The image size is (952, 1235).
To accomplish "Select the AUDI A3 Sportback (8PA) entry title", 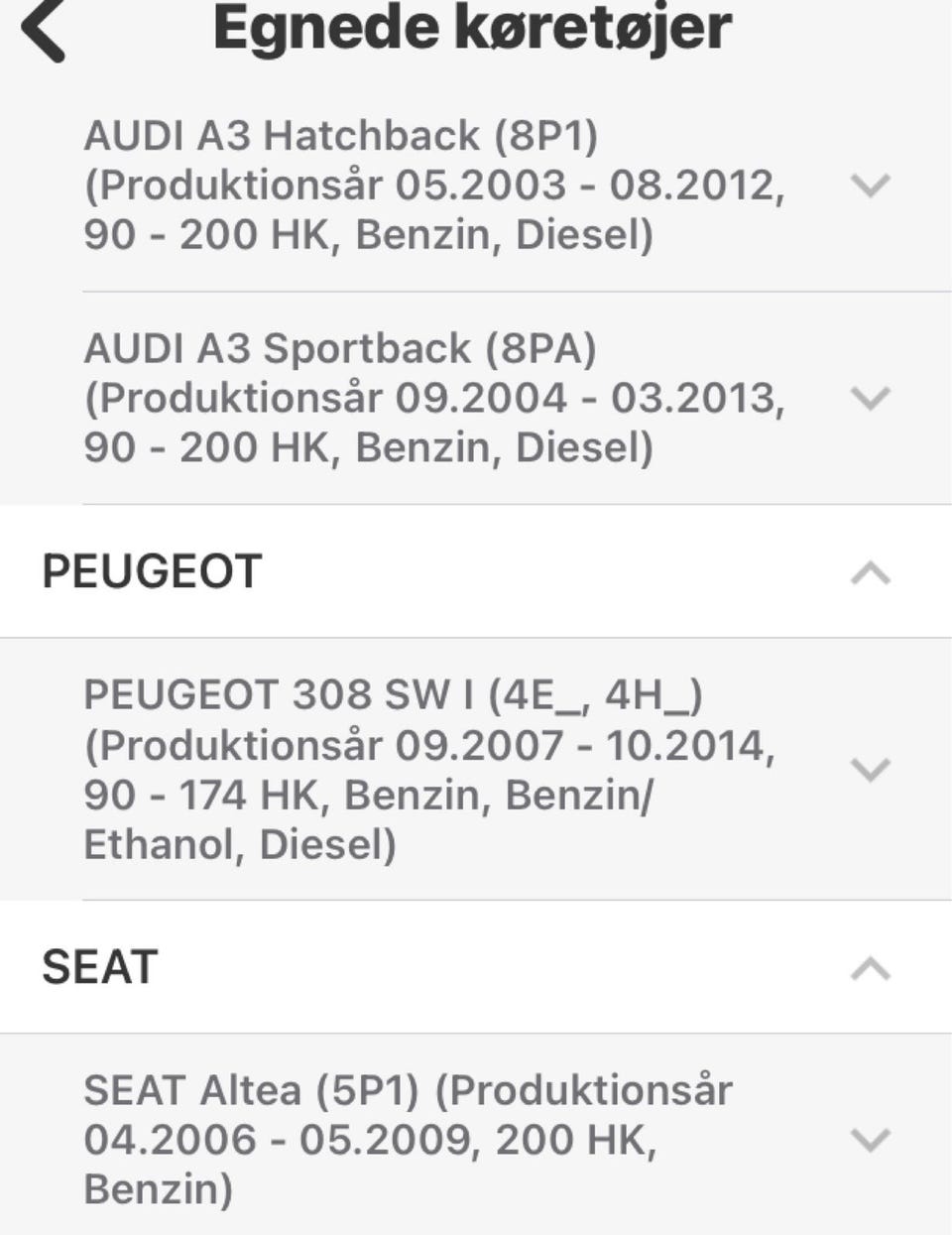I will pos(340,348).
